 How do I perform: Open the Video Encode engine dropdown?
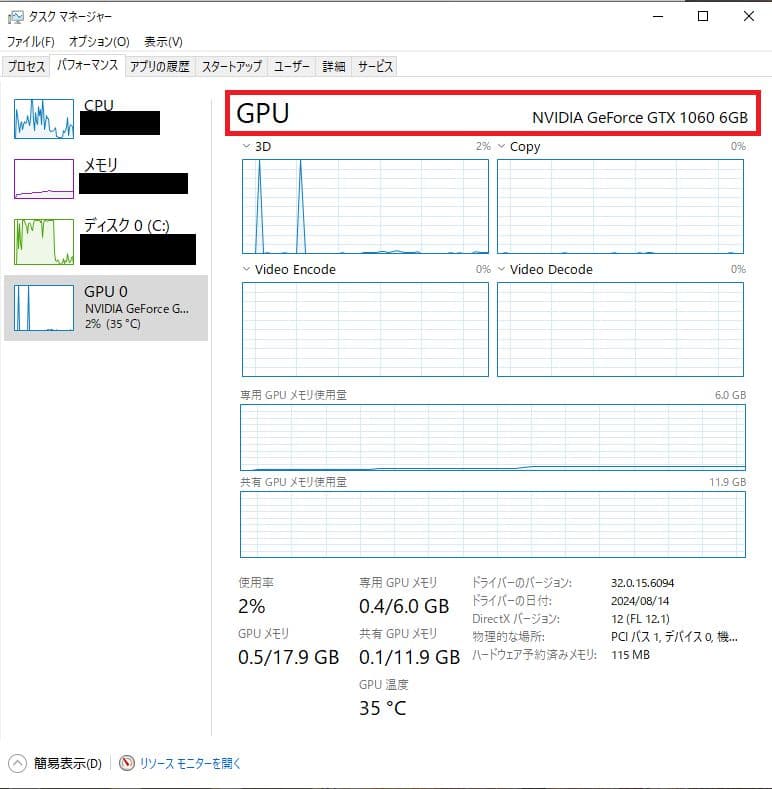tap(246, 269)
